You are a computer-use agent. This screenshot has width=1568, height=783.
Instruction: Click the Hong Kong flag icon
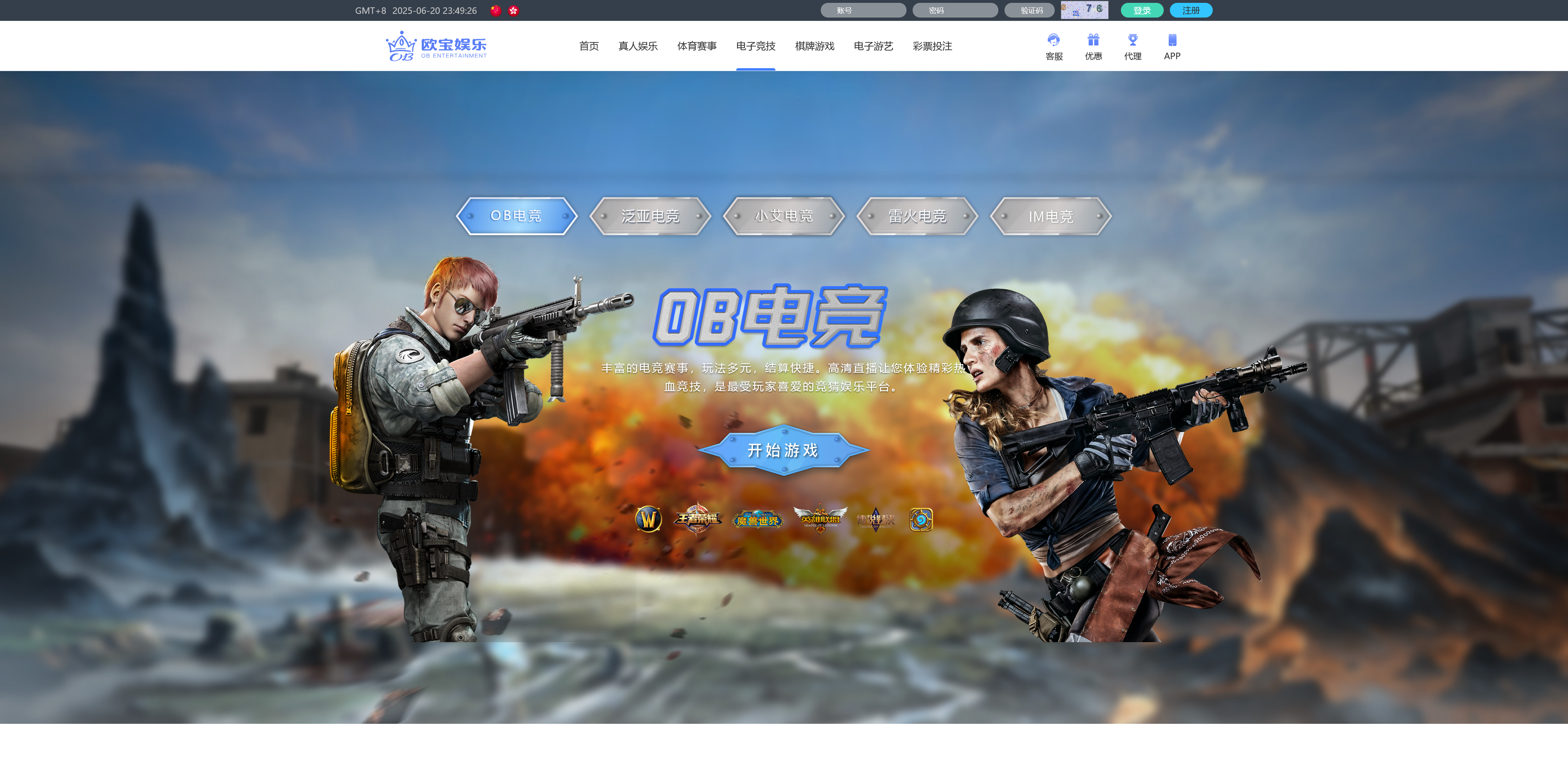[x=514, y=10]
